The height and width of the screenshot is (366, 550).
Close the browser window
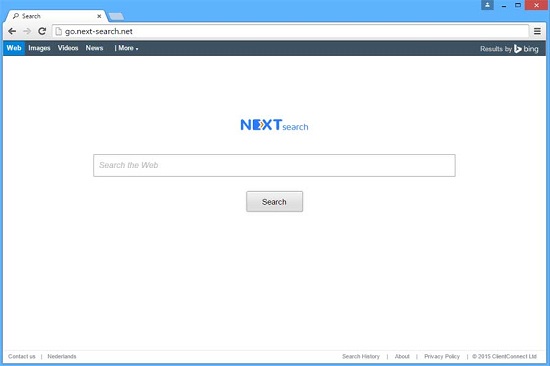pyautogui.click(x=536, y=5)
